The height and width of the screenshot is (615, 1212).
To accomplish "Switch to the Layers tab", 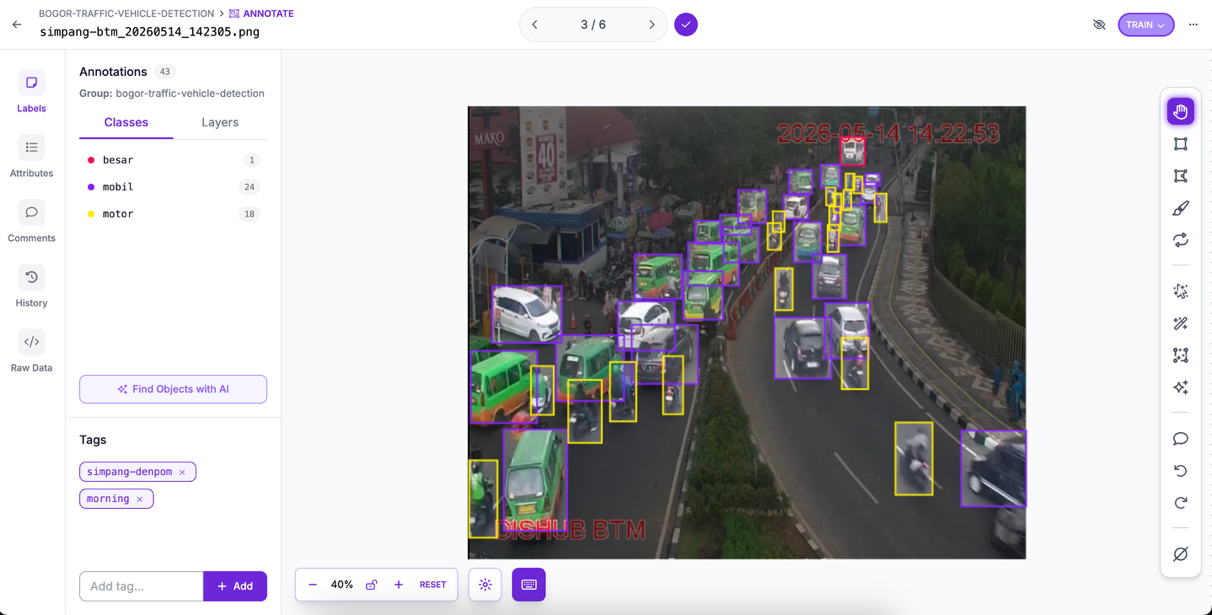I will tap(220, 122).
